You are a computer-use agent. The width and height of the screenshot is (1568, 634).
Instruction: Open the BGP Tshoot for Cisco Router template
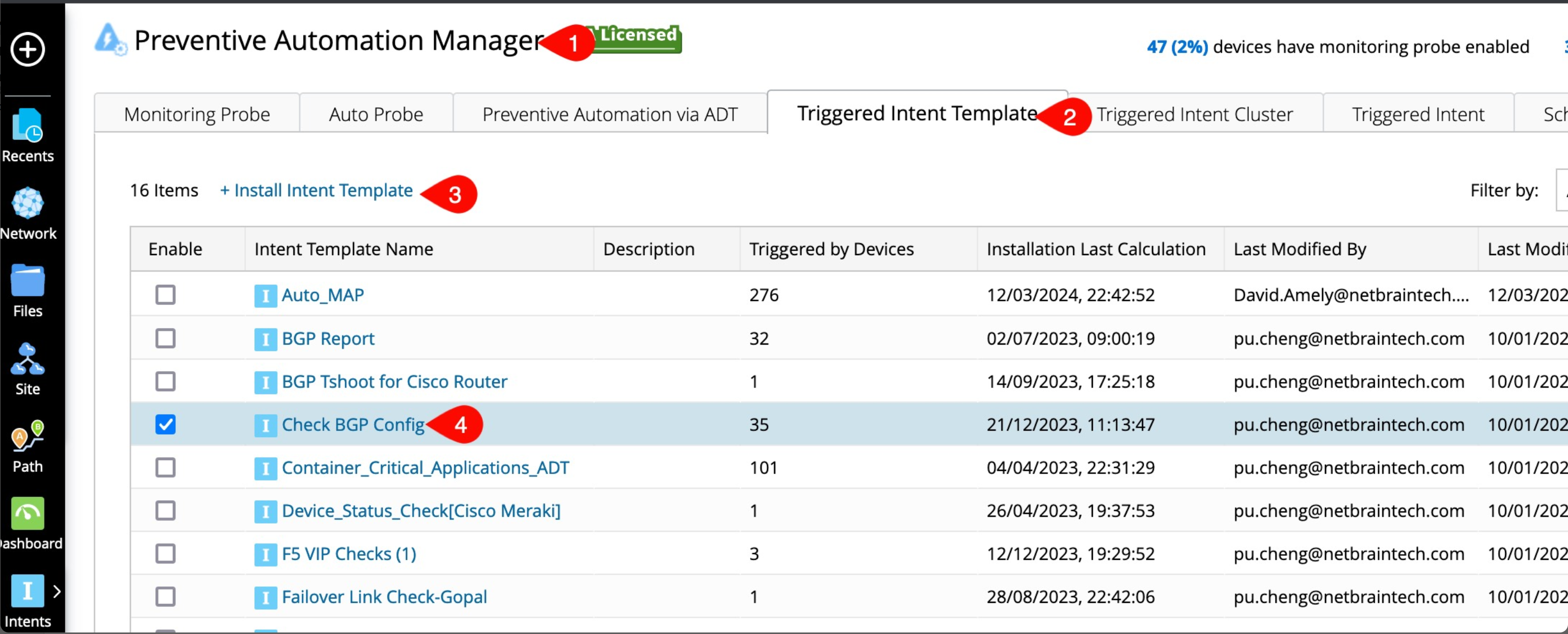click(x=394, y=381)
